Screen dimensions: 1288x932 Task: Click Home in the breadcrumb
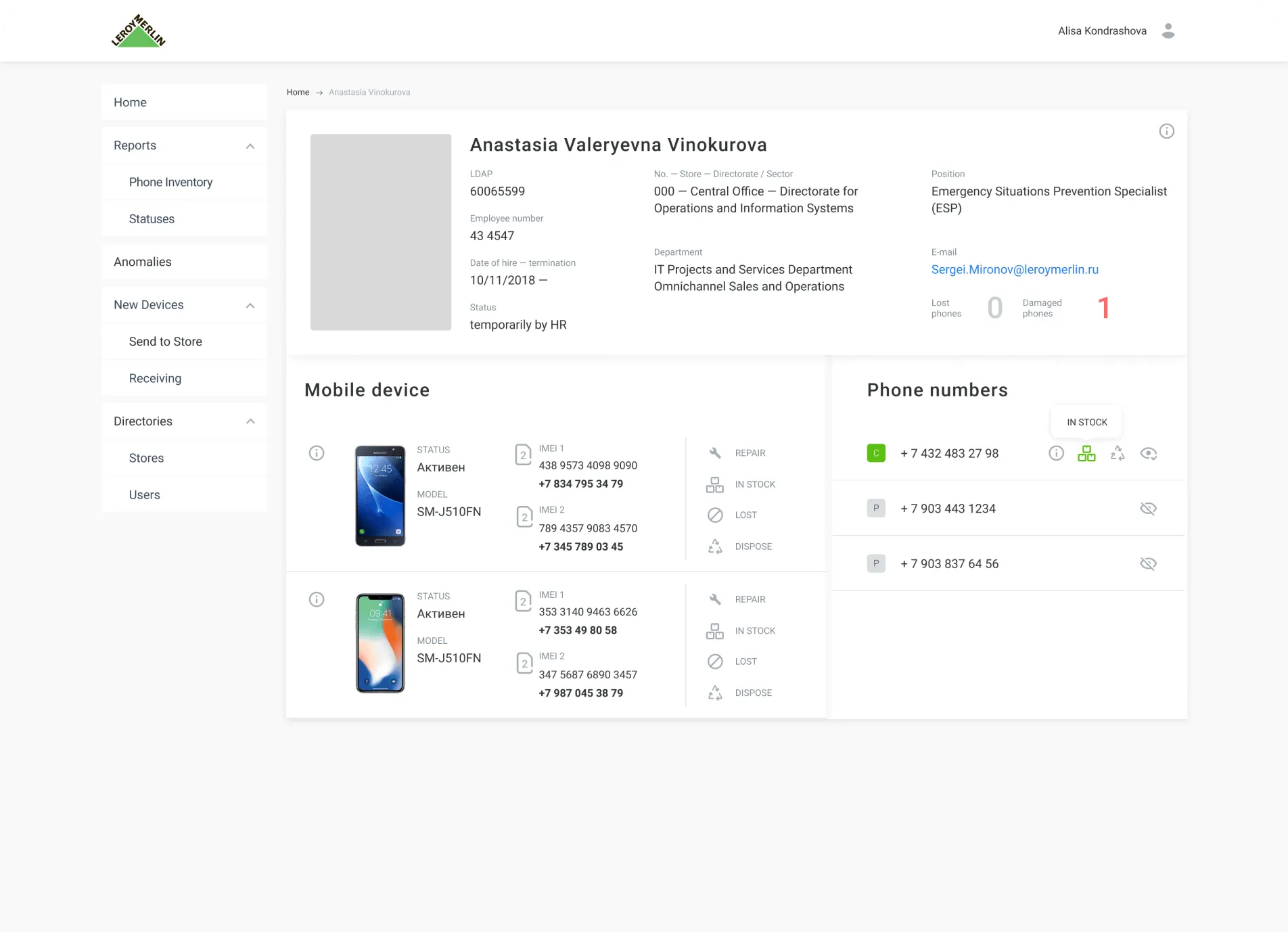[x=298, y=93]
